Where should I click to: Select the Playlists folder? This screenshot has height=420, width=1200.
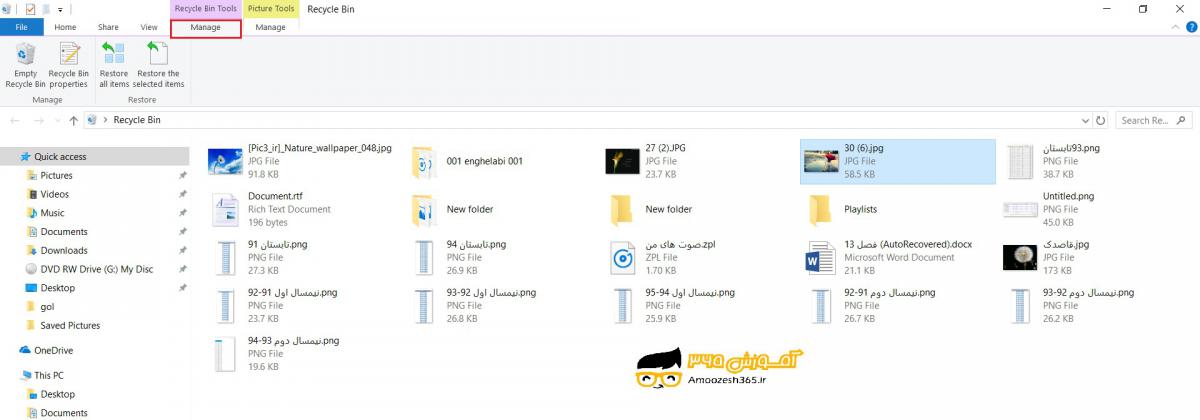point(860,209)
